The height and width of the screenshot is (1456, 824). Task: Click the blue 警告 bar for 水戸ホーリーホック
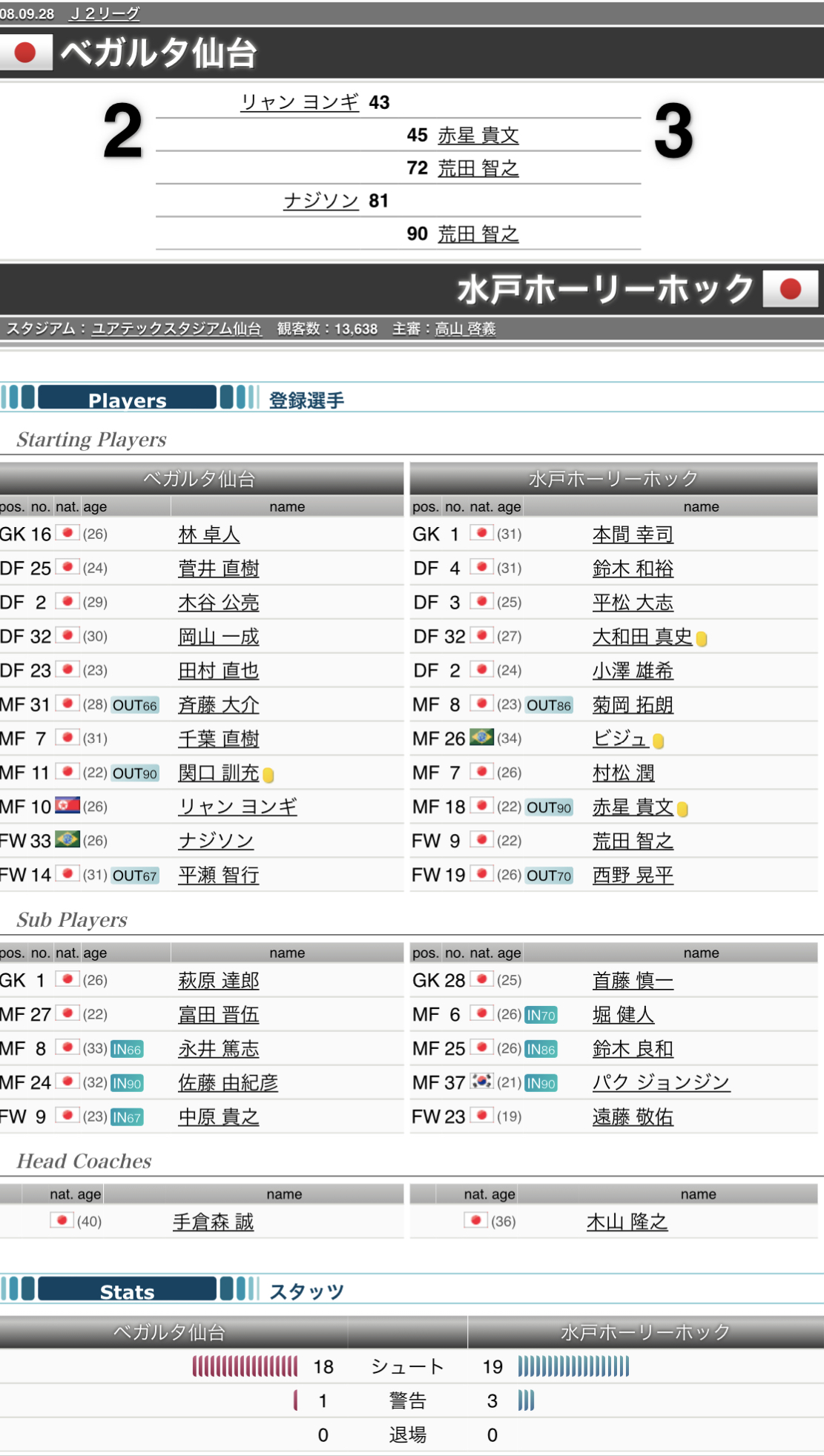526,1400
